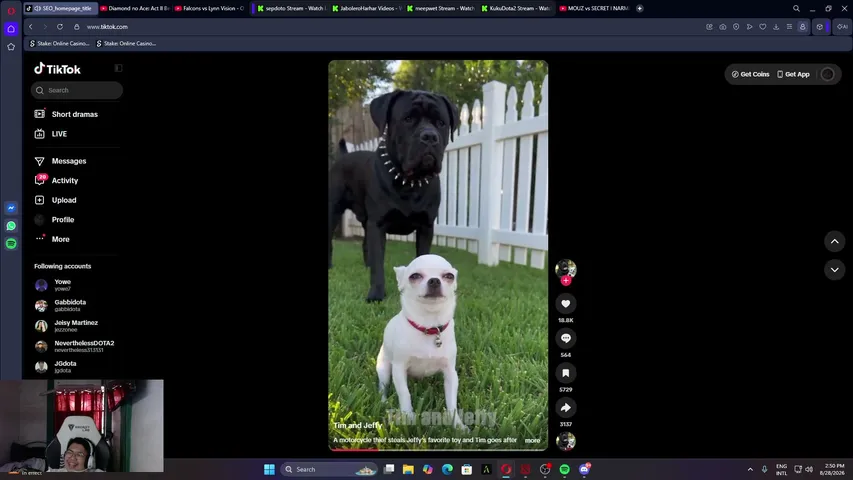The height and width of the screenshot is (480, 853).
Task: Switch to meepwet Stream tab
Action: [x=441, y=8]
